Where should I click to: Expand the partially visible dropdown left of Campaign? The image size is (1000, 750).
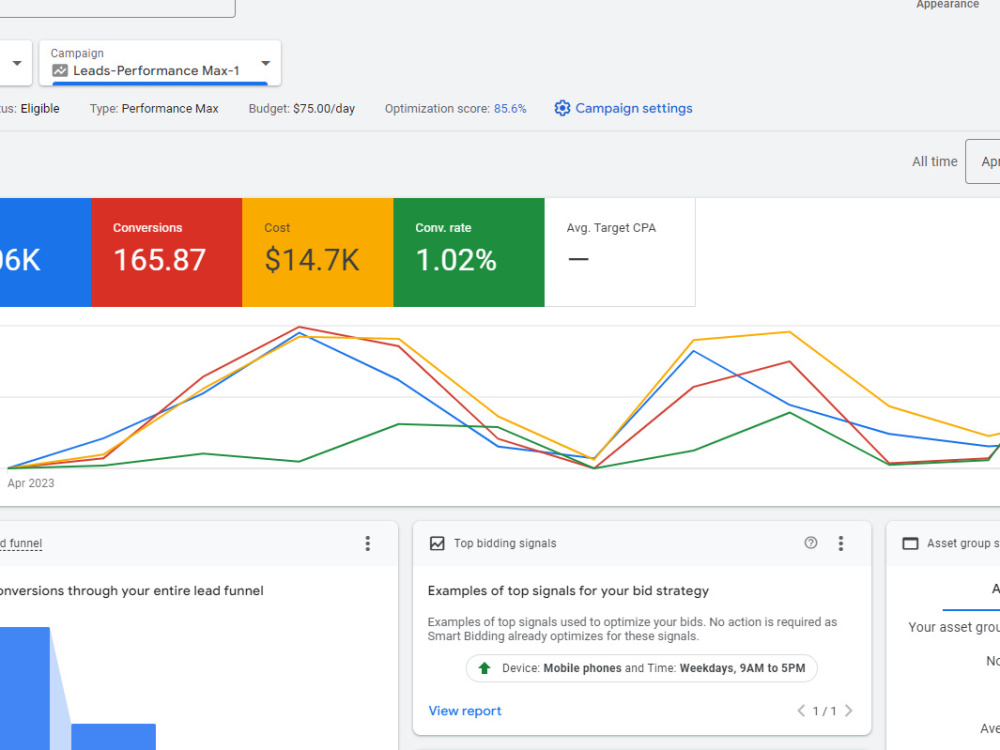(x=16, y=62)
